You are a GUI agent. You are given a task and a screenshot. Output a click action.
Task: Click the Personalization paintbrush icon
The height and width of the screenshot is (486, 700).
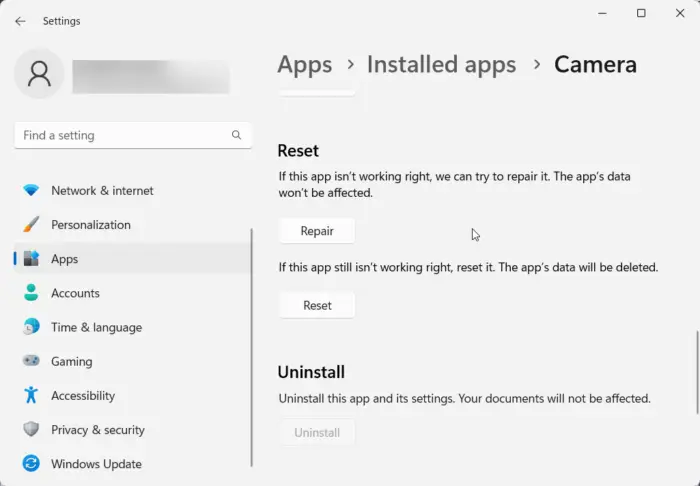point(31,224)
